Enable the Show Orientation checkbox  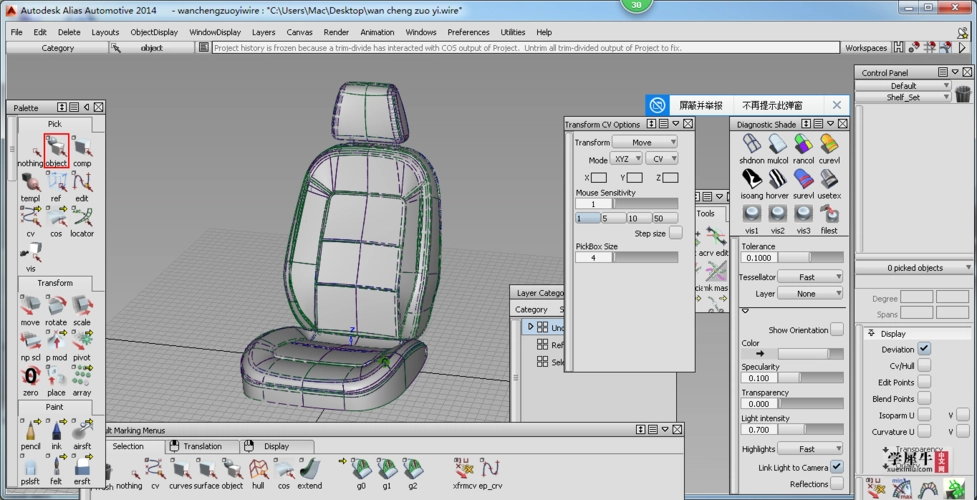pyautogui.click(x=837, y=330)
